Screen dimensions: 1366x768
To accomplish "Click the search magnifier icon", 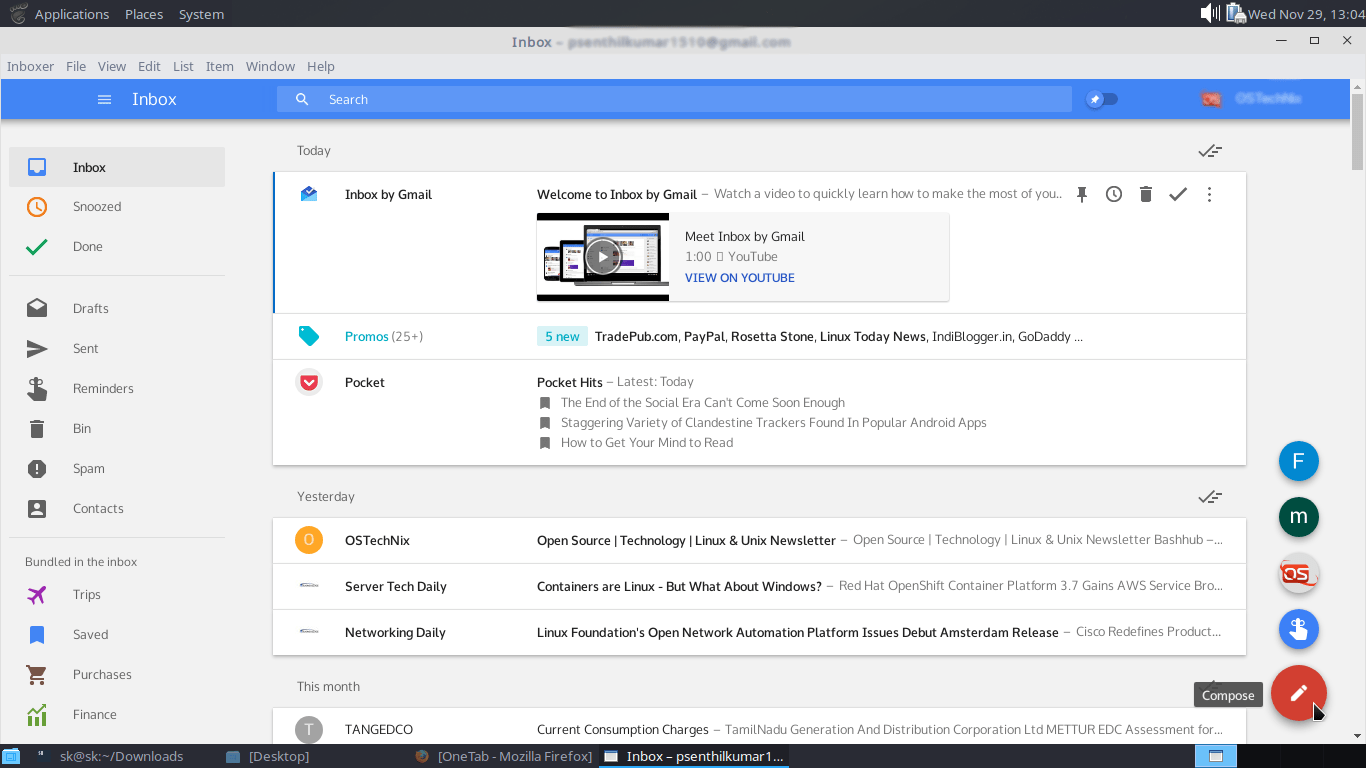I will tap(302, 99).
